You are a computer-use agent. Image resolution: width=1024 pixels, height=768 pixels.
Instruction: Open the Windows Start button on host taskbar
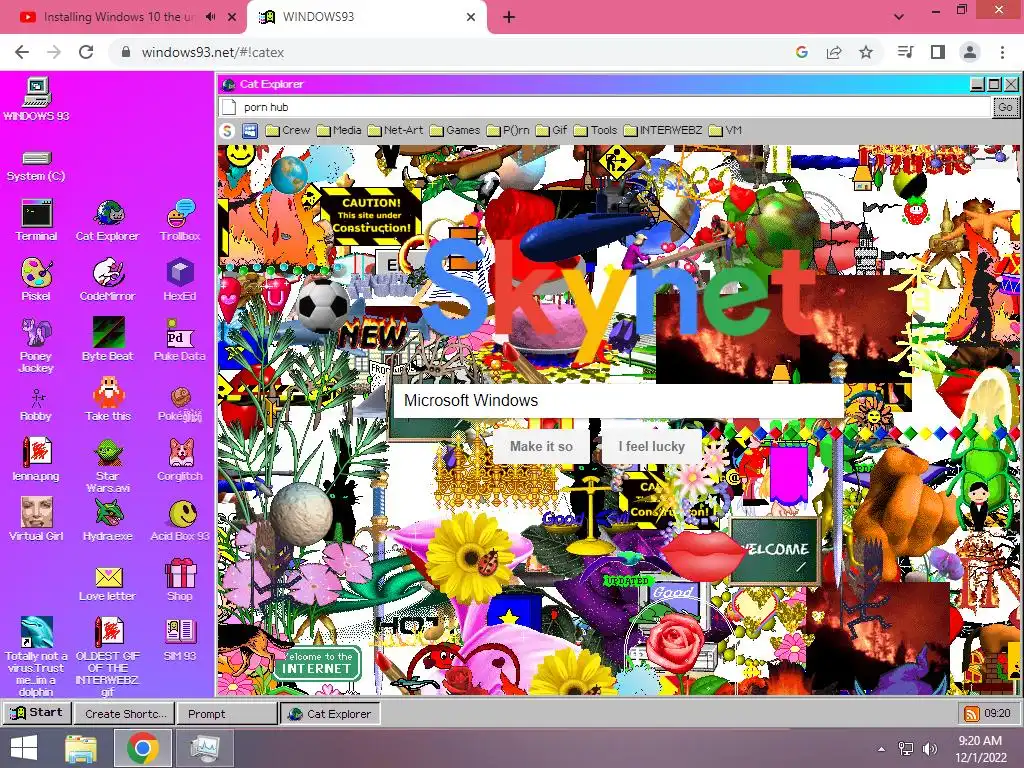point(24,748)
